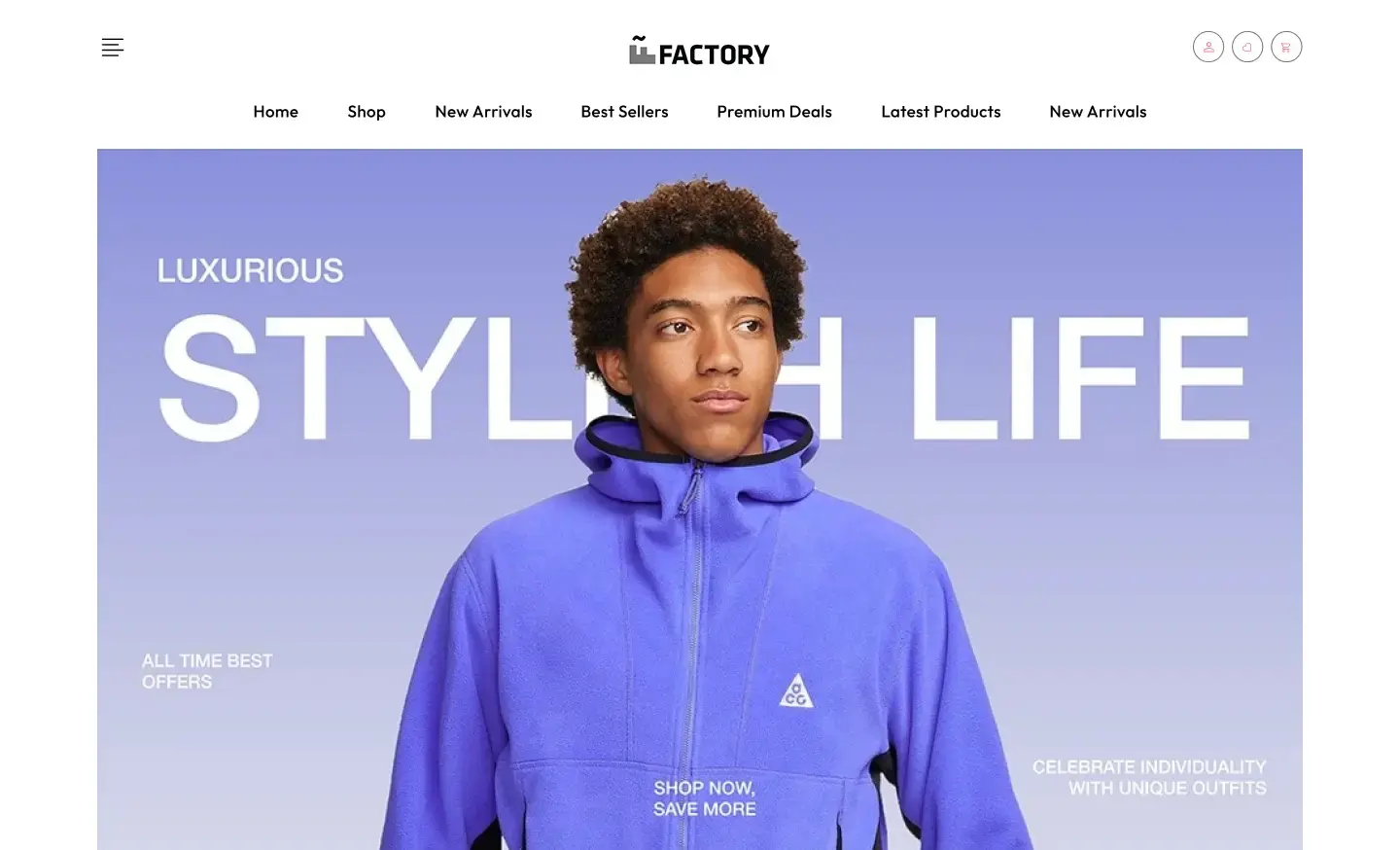Select New Arrivals next to Shop
Viewport: 1400px width, 850px height.
click(483, 112)
